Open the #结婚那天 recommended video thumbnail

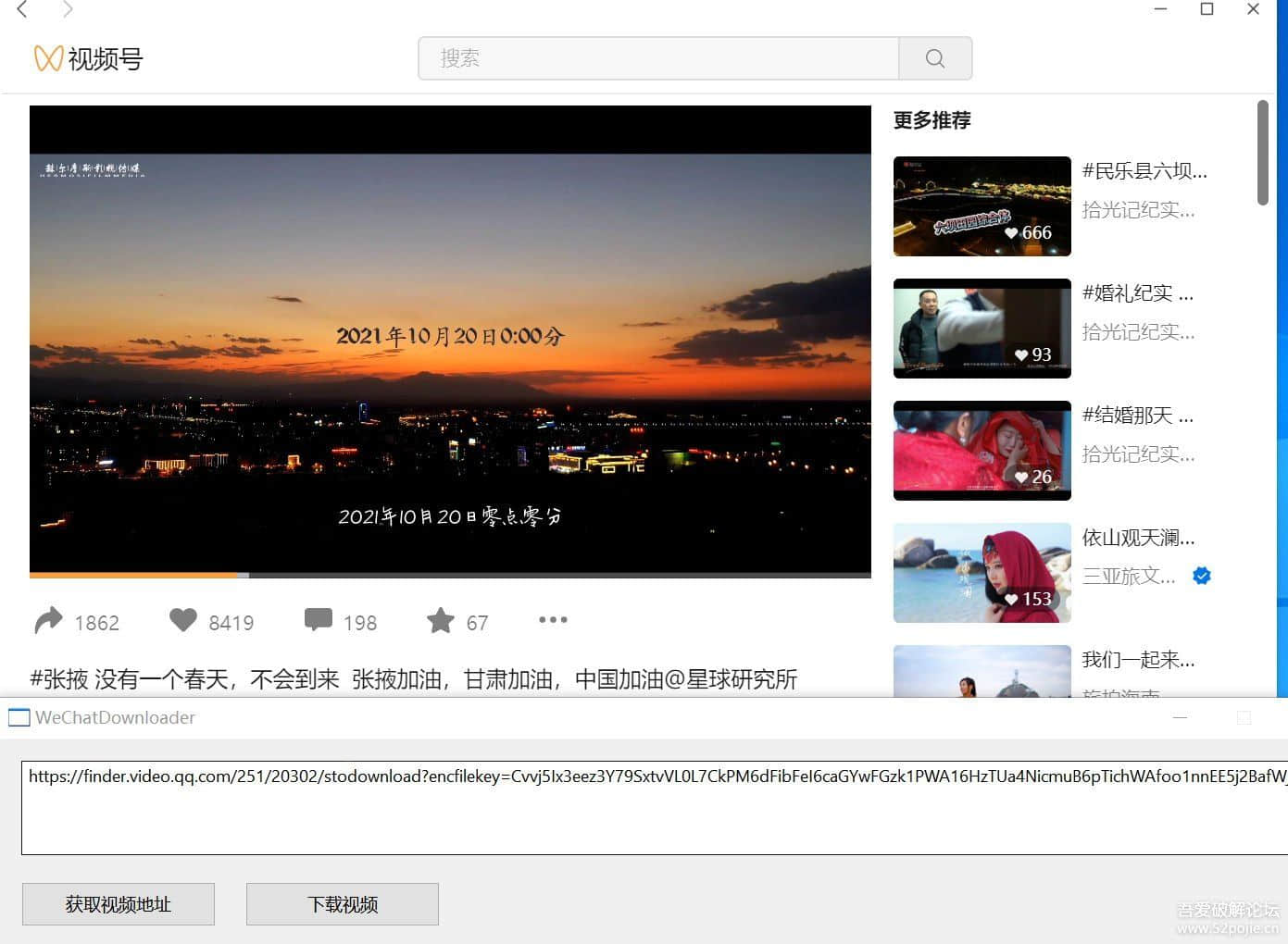pos(982,451)
